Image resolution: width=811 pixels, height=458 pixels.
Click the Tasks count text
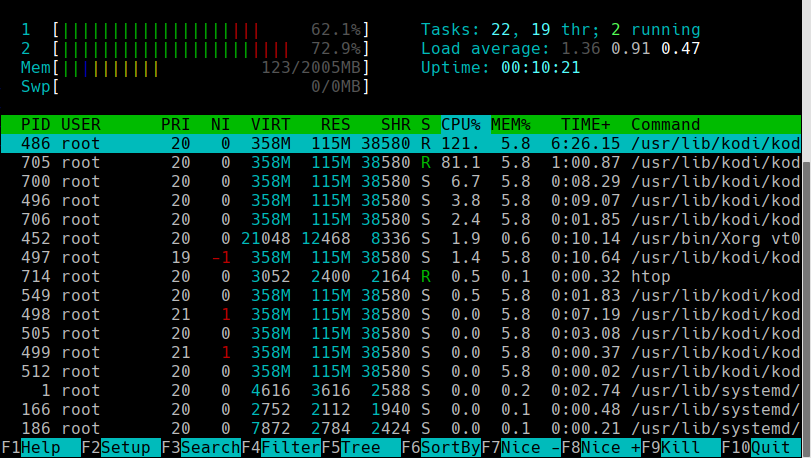pos(561,30)
